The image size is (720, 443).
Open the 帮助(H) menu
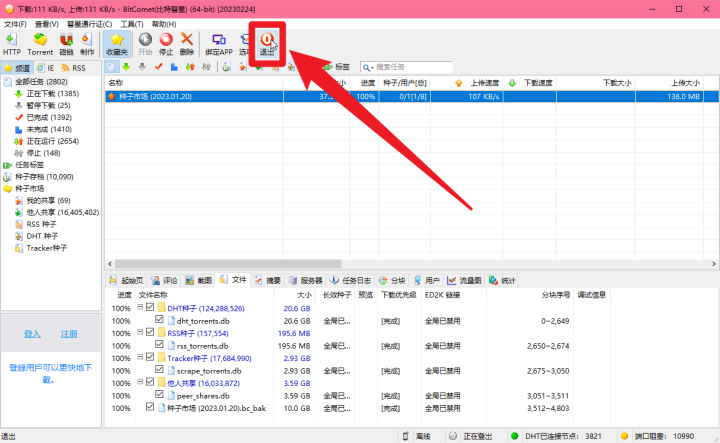[164, 24]
